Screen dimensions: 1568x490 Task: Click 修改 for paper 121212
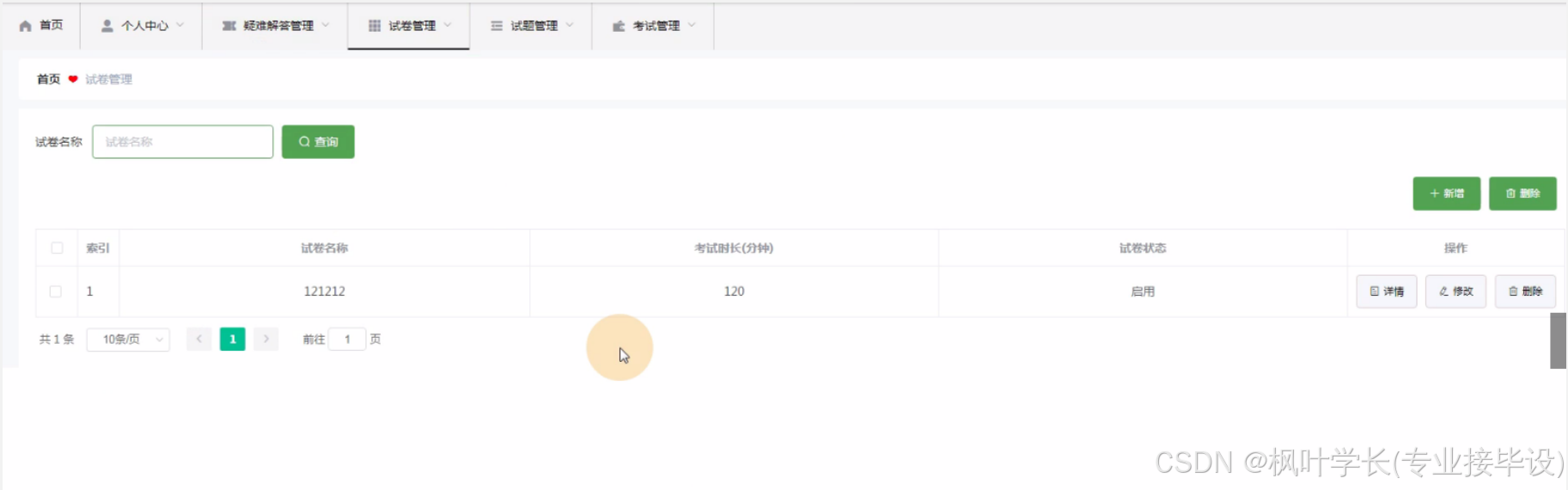pyautogui.click(x=1455, y=291)
